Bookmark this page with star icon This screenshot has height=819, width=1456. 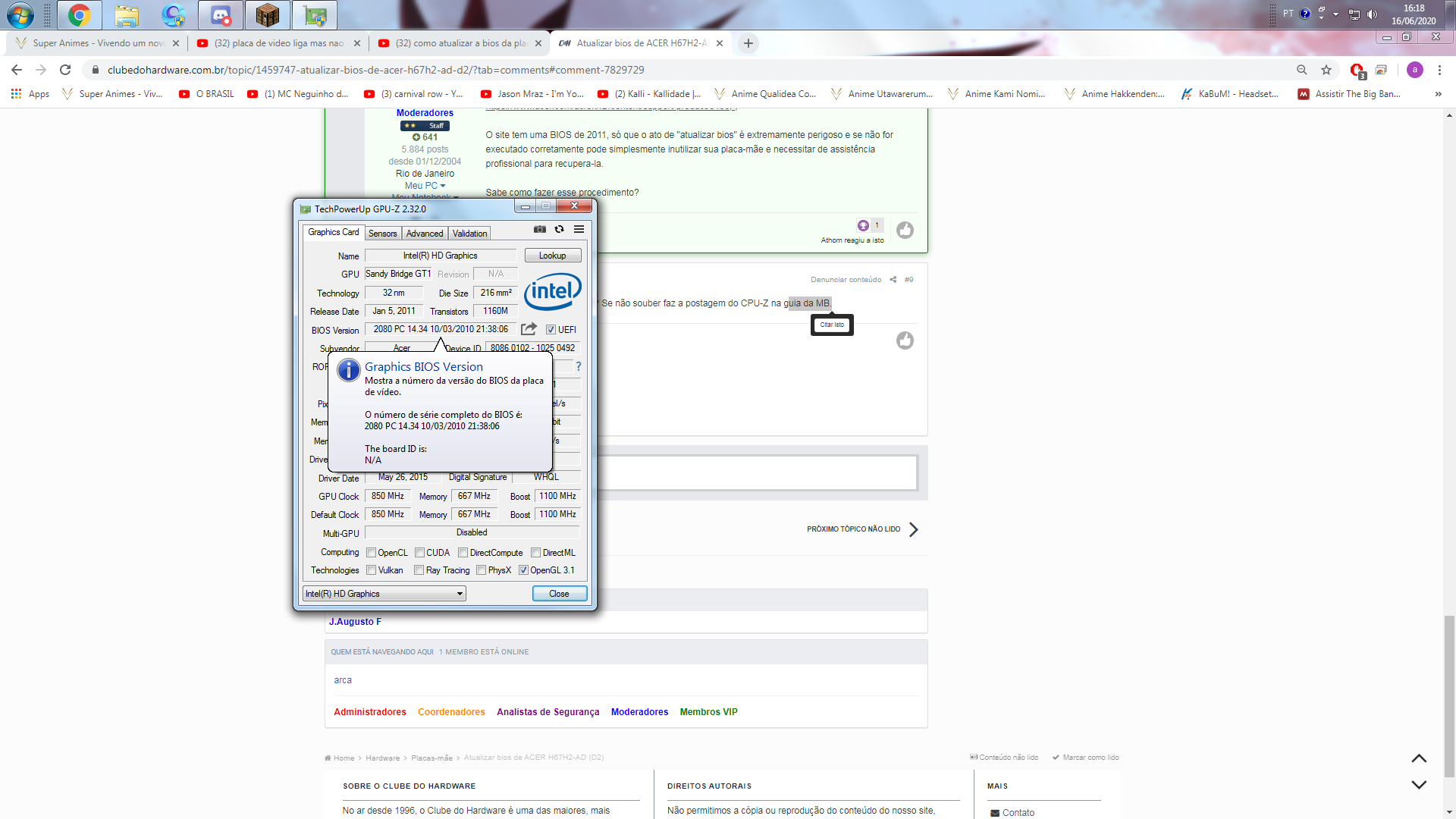point(1326,70)
